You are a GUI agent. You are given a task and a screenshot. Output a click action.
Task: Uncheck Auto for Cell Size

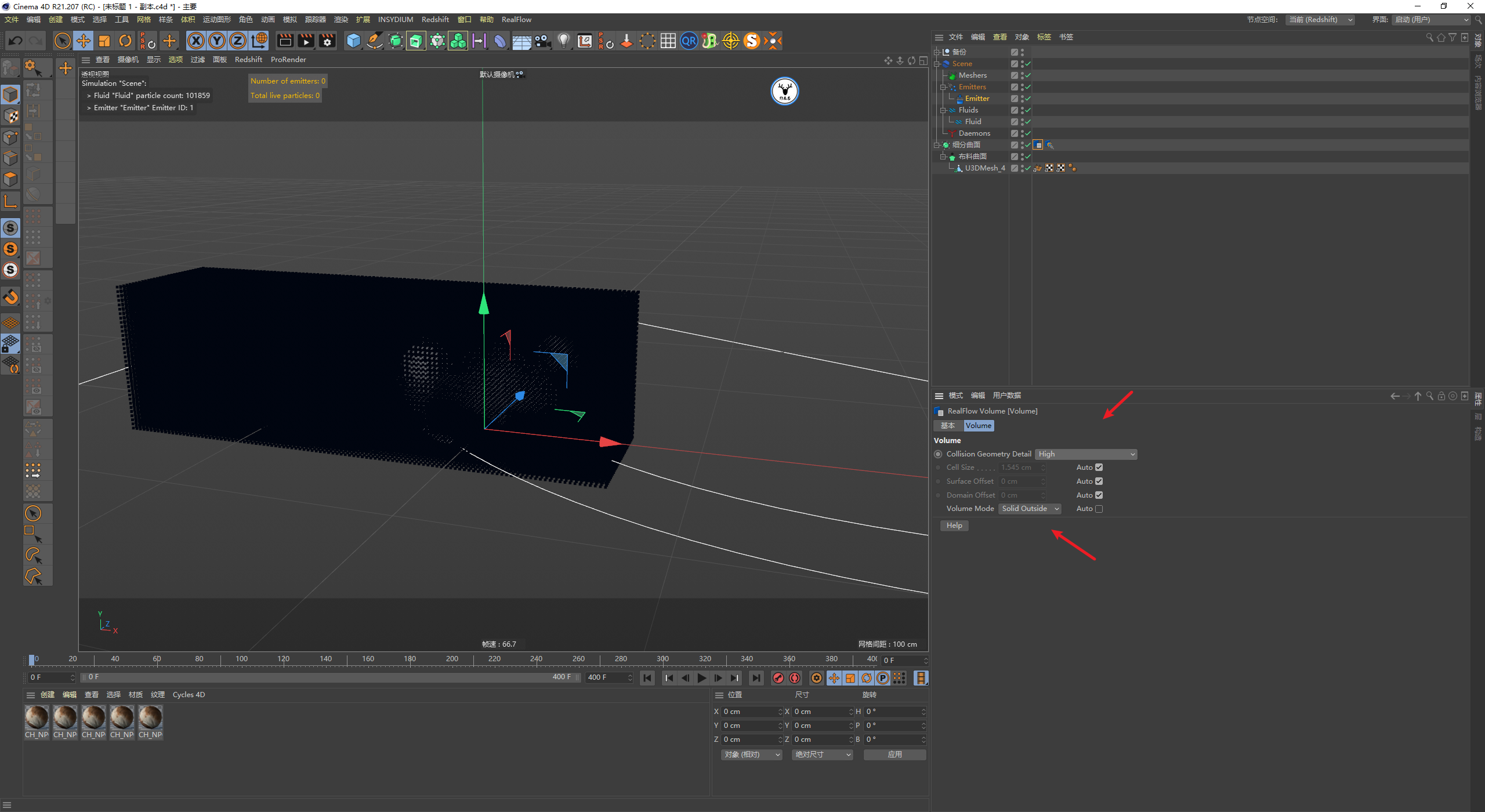tap(1099, 467)
